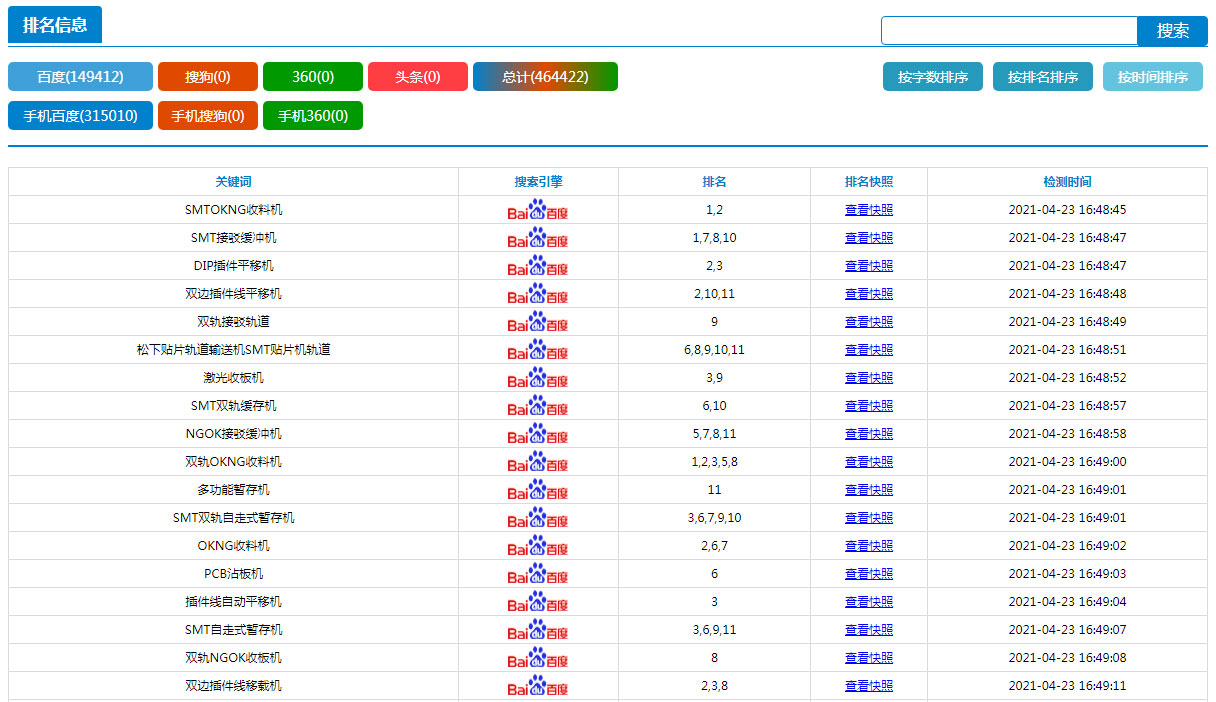Screen dimensions: 1216x702
Task: Click Baidu logo in SMT双轨自走式暂存机 row
Action: 538,518
